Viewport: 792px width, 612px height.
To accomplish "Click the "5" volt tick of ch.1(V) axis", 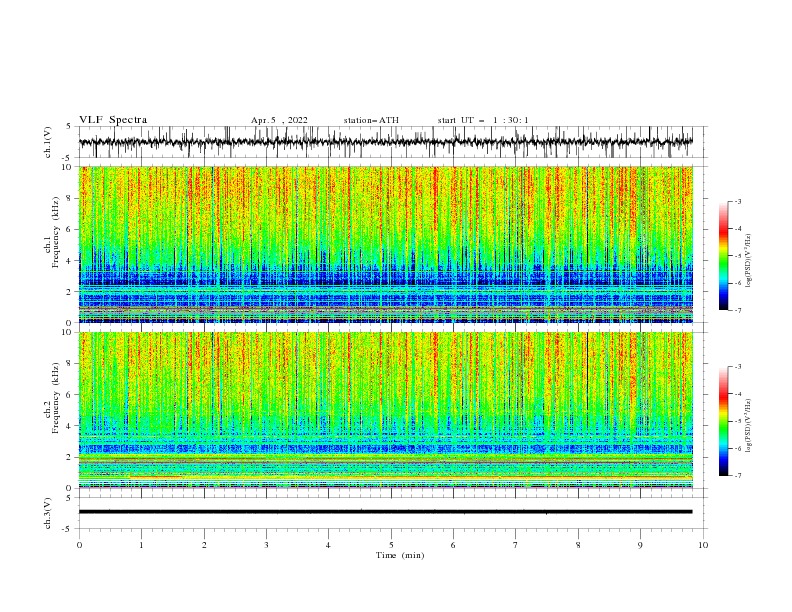I will (x=69, y=126).
